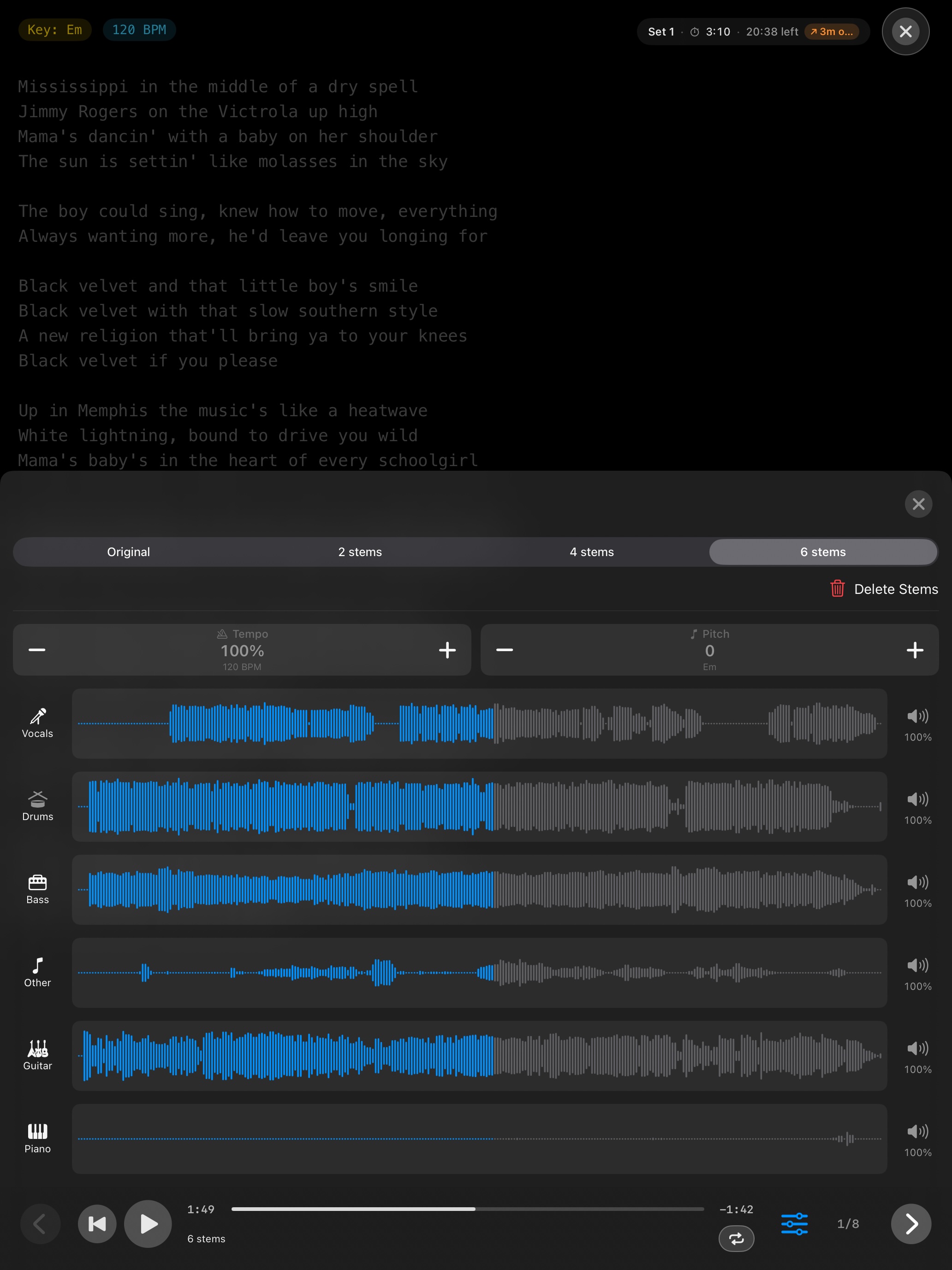Increase tempo with the plus button

pos(447,650)
